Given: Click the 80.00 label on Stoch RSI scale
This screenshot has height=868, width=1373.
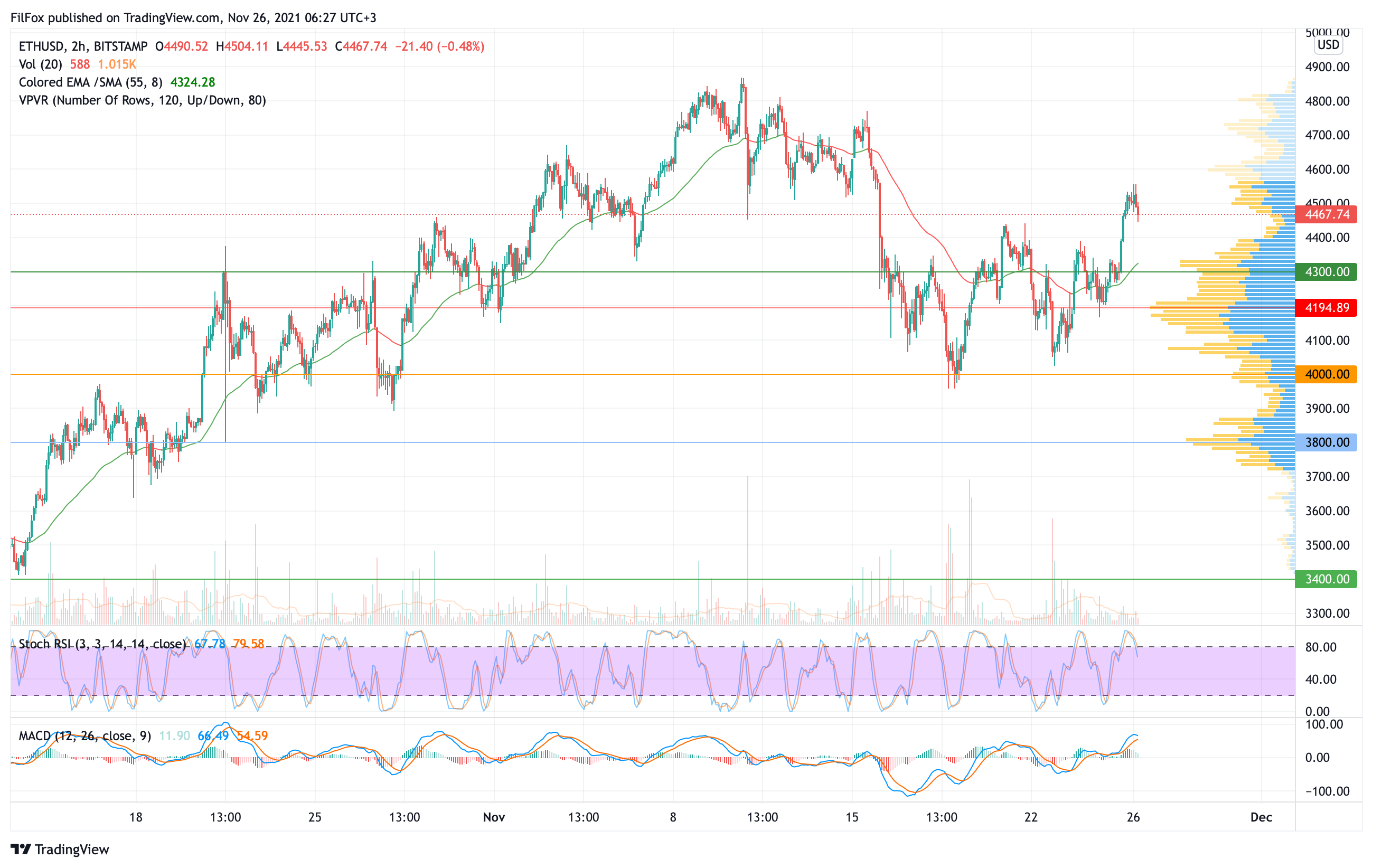Looking at the screenshot, I should (1321, 647).
